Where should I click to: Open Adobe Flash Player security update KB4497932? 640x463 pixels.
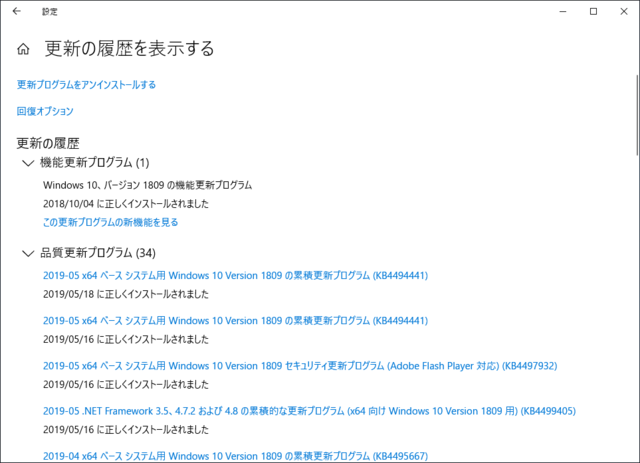(x=300, y=366)
